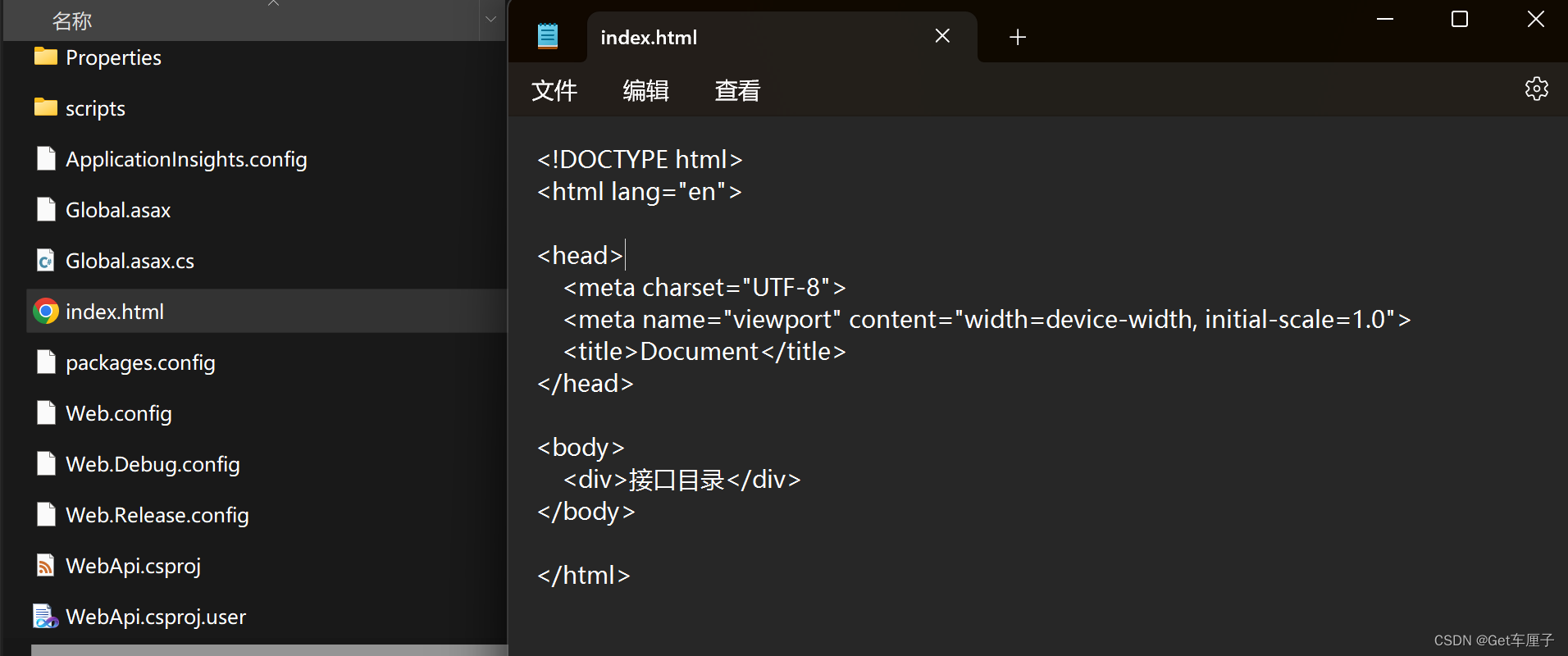Viewport: 1568px width, 656px height.
Task: Select Global.asax file name
Action: tap(118, 211)
